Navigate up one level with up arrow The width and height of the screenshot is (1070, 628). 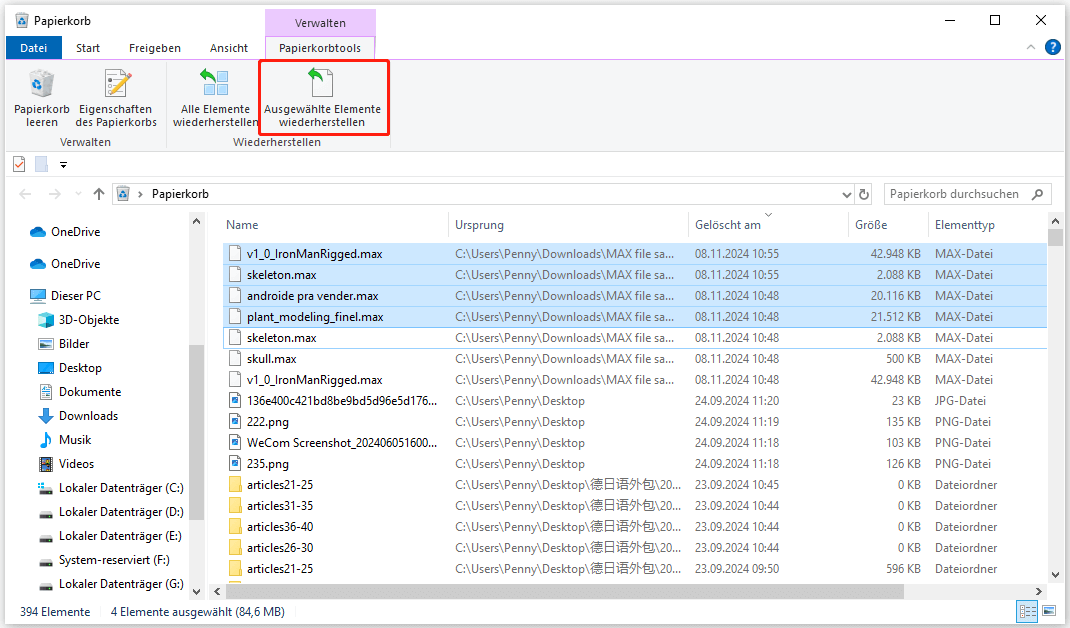(99, 195)
